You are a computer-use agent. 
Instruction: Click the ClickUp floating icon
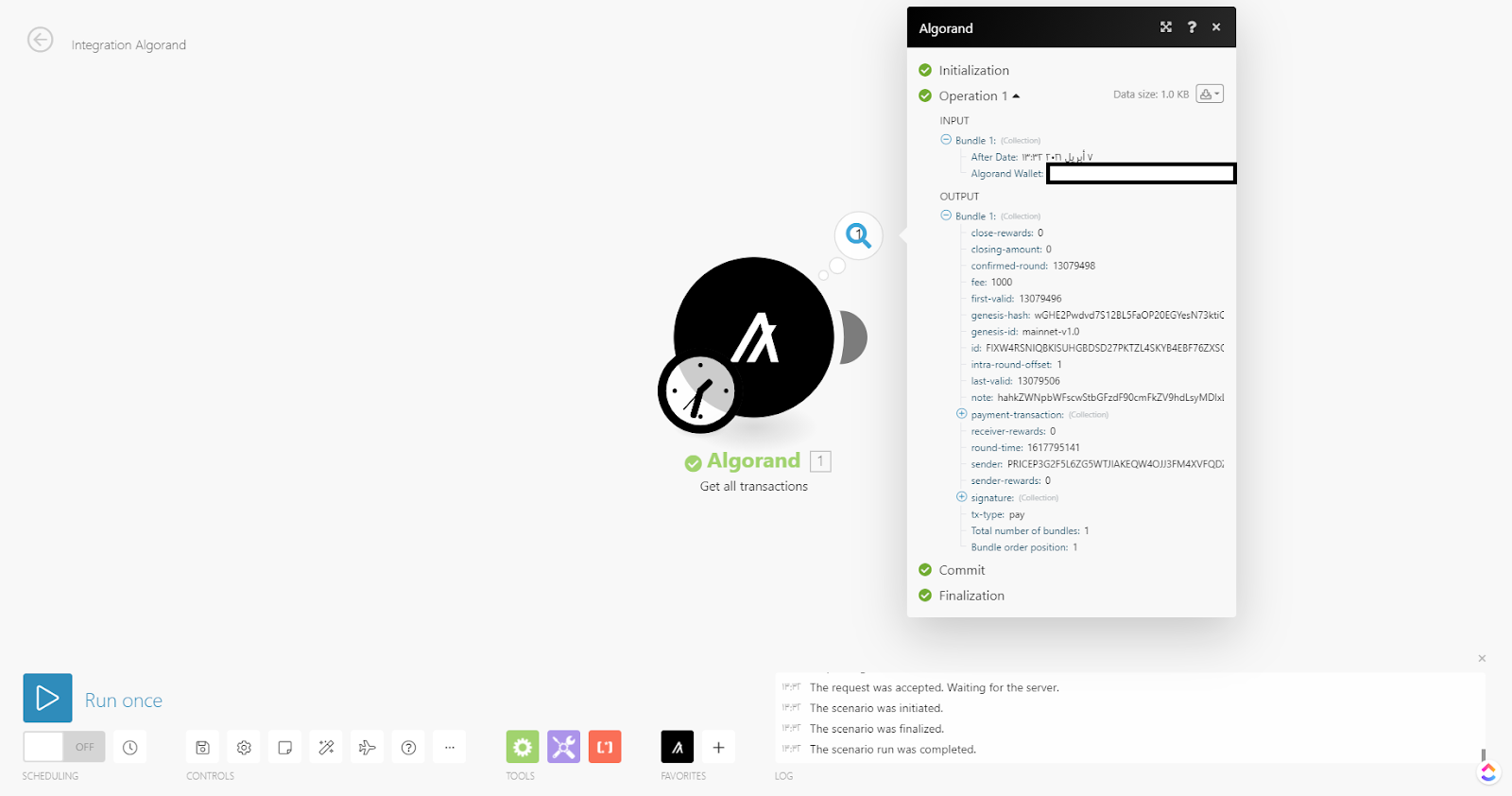(x=1488, y=772)
